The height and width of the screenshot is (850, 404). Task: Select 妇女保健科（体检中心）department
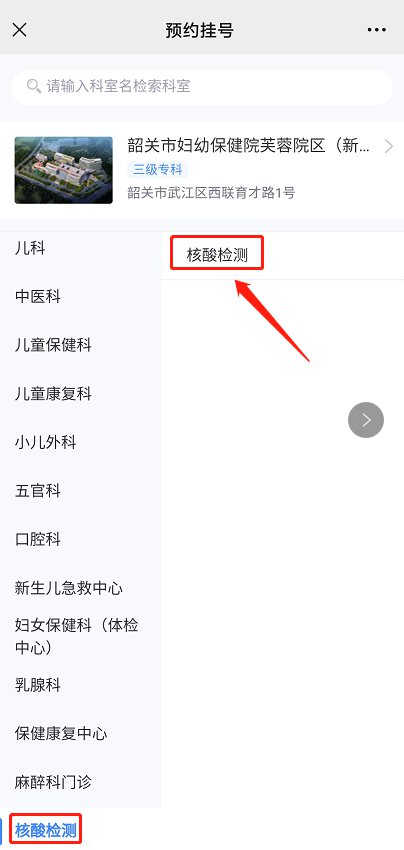[76, 636]
